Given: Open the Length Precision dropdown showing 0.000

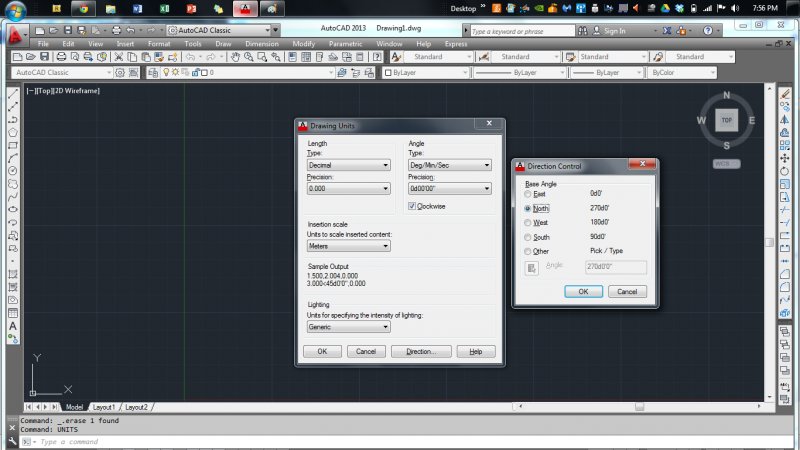Looking at the screenshot, I should click(348, 188).
